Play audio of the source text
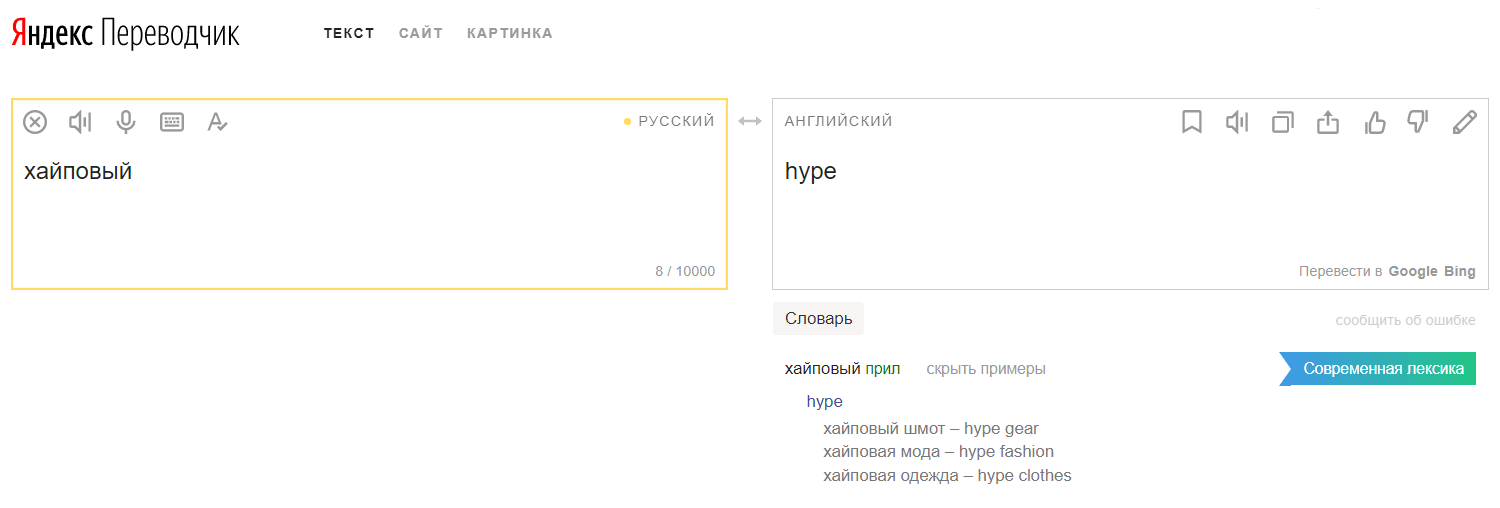The height and width of the screenshot is (508, 1500). [x=80, y=122]
